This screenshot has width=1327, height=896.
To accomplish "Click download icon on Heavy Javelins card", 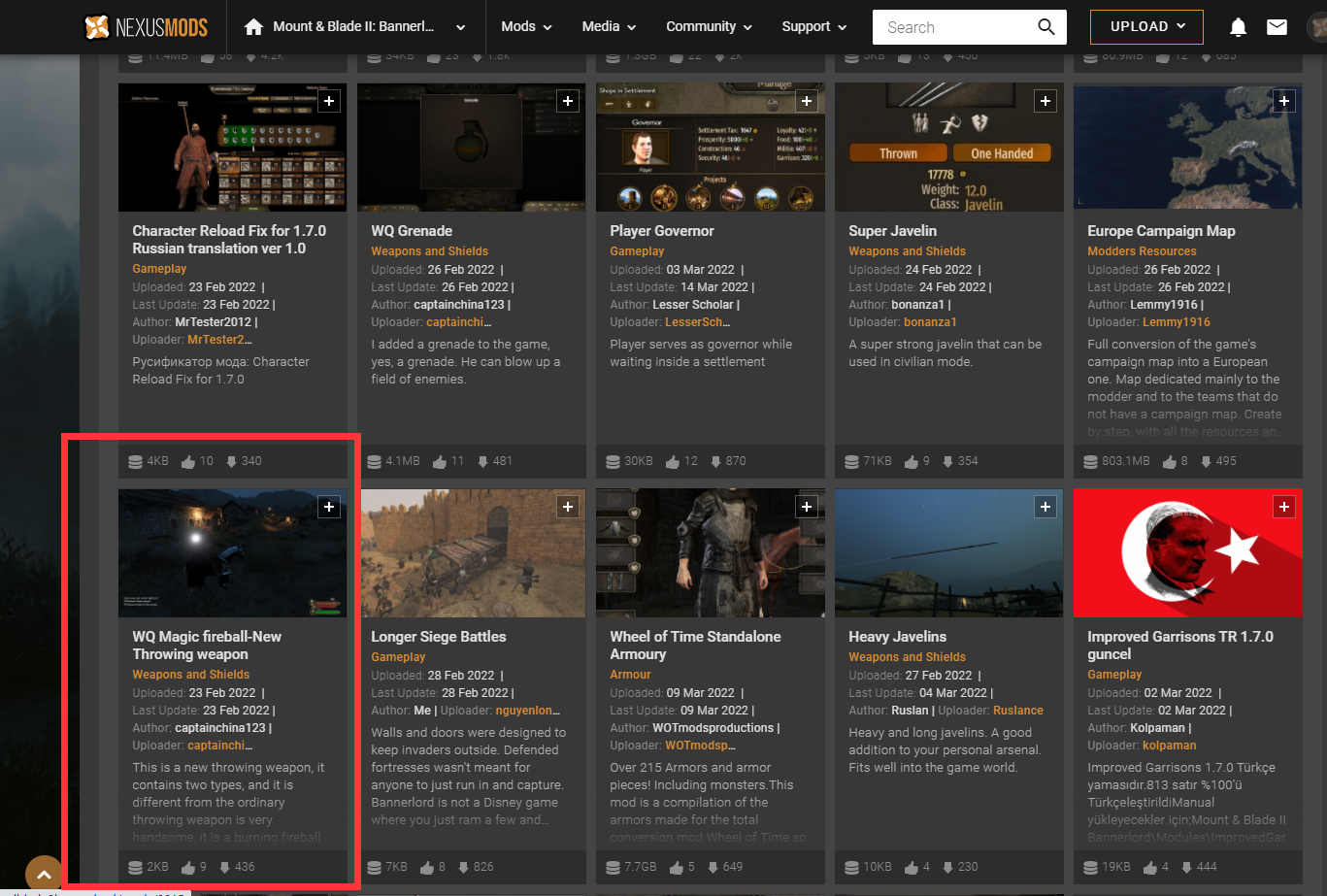I will tap(947, 867).
